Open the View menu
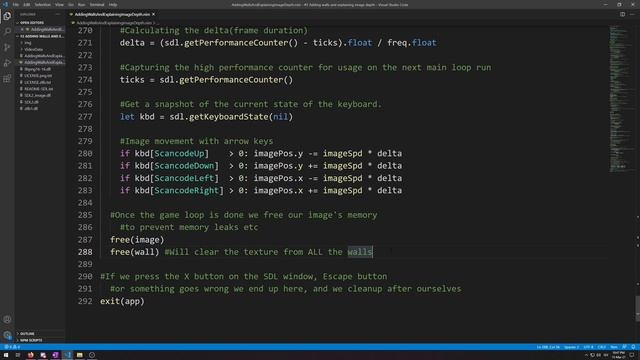The height and width of the screenshot is (360, 640). point(60,4)
